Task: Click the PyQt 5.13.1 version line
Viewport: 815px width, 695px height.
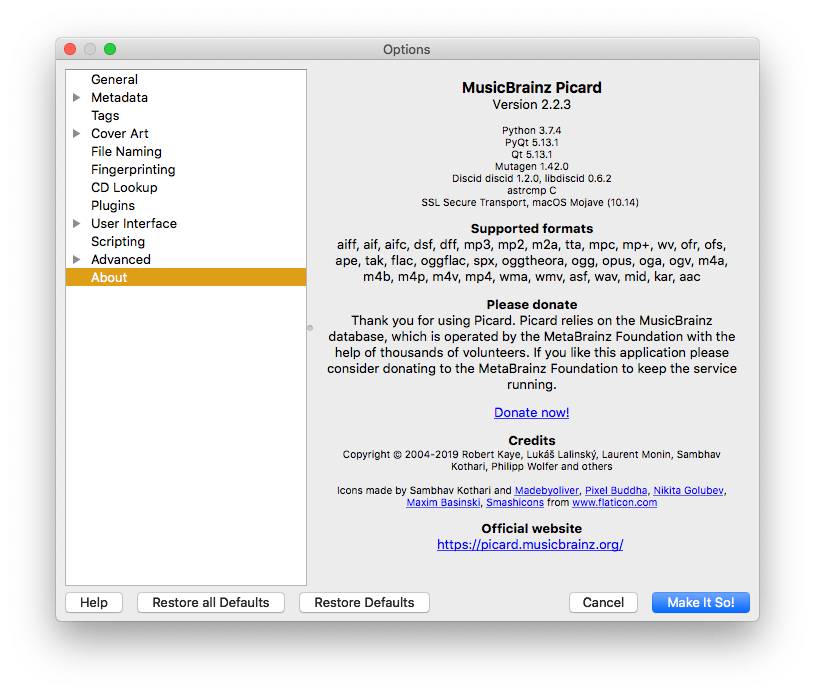Action: pos(531,142)
